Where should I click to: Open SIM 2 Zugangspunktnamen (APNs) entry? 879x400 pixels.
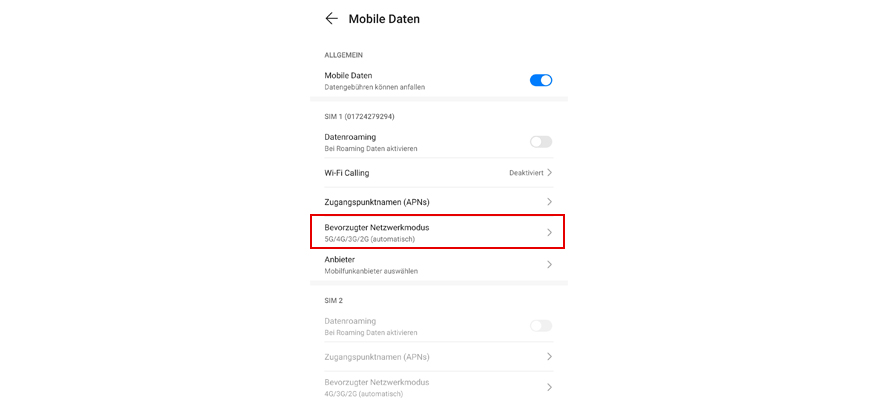438,357
